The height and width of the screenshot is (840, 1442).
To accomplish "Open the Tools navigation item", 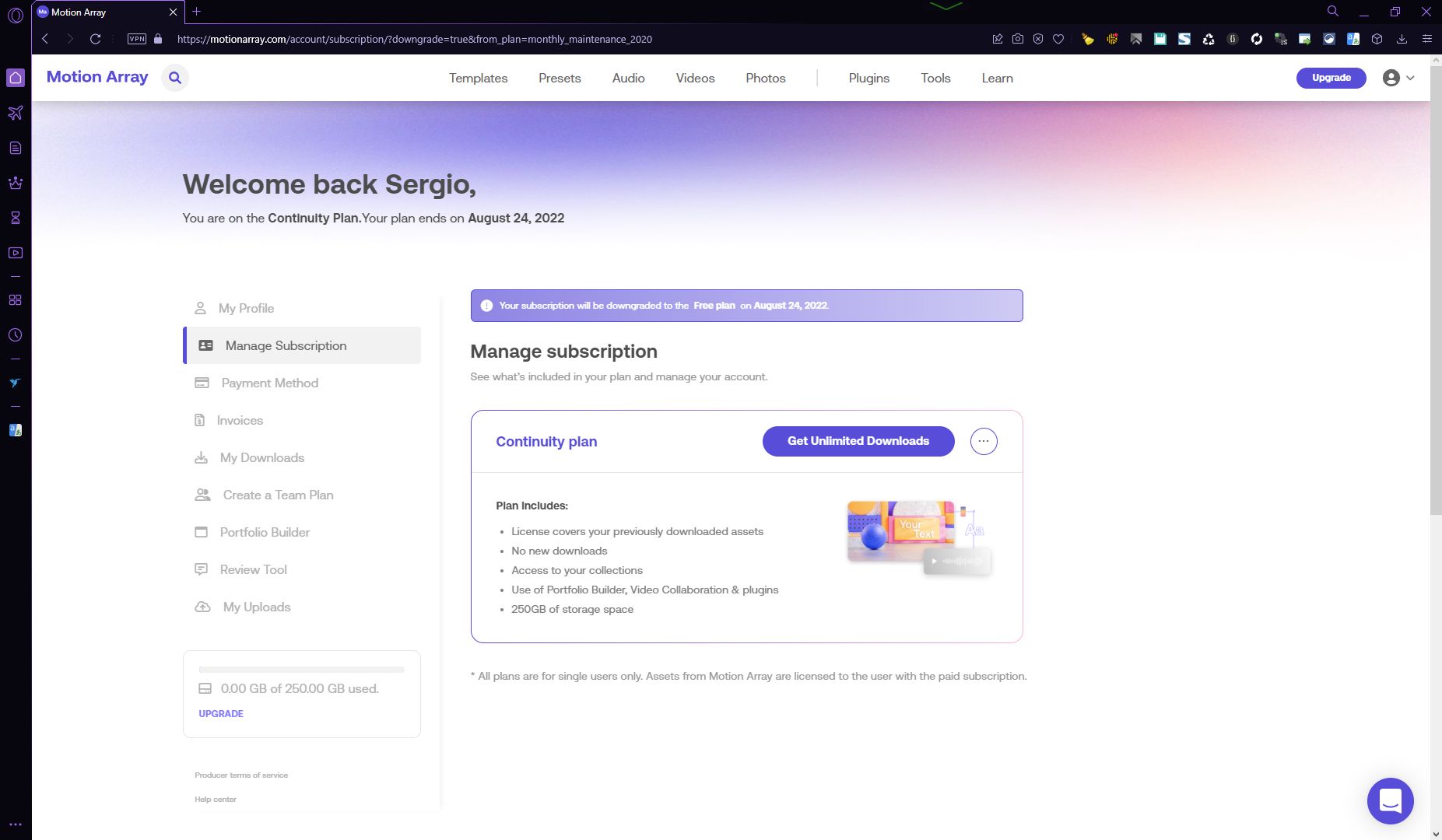I will 935,78.
